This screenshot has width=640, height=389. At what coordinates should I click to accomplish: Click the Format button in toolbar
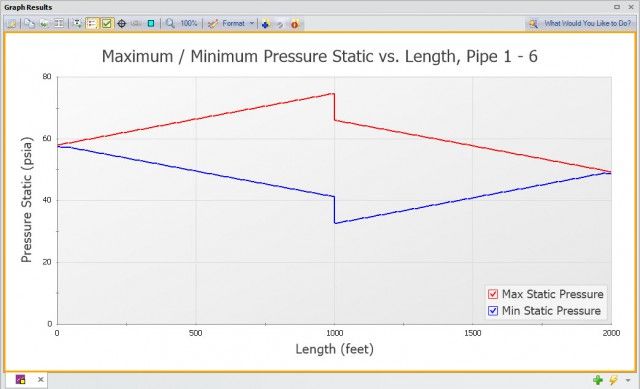pyautogui.click(x=227, y=24)
